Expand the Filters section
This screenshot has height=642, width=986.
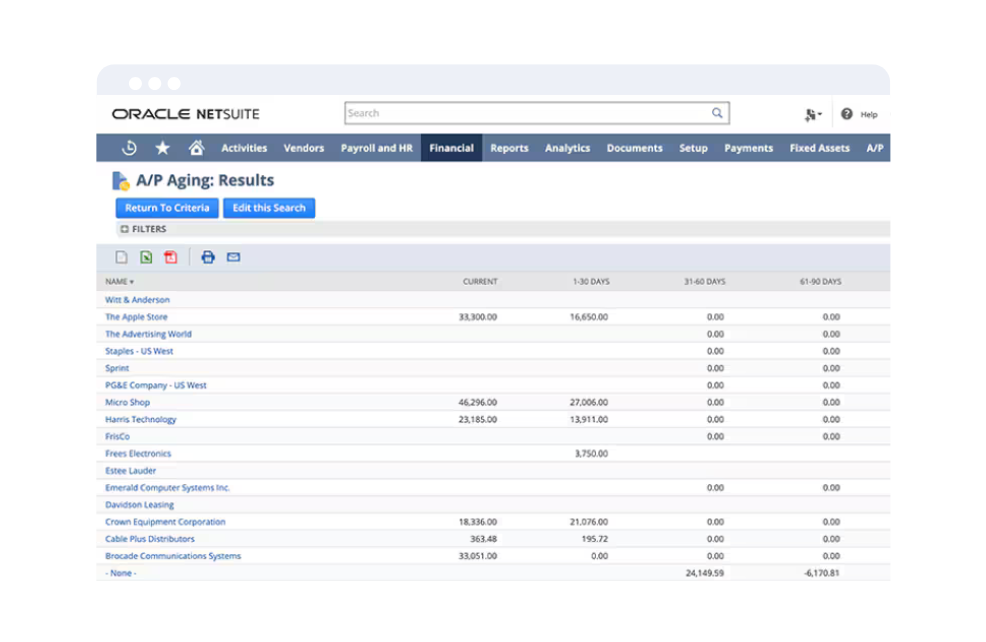(125, 229)
